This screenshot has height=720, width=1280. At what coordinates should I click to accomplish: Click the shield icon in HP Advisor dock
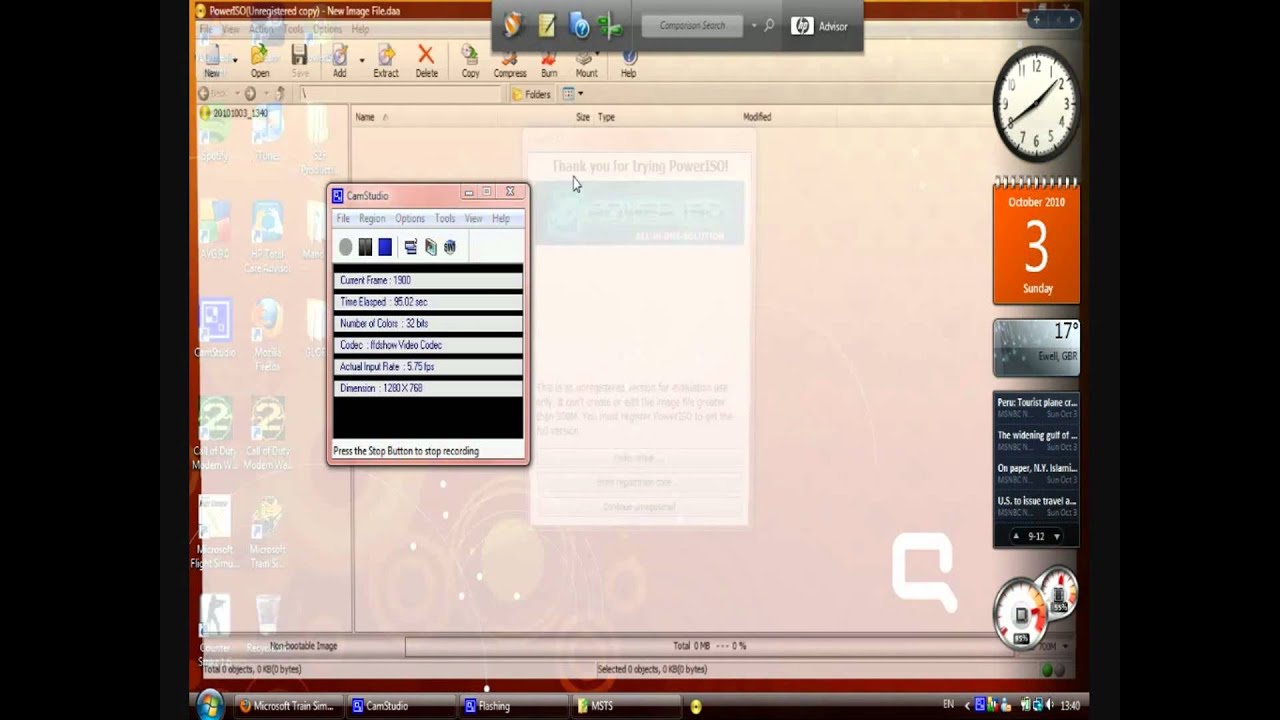tap(513, 26)
